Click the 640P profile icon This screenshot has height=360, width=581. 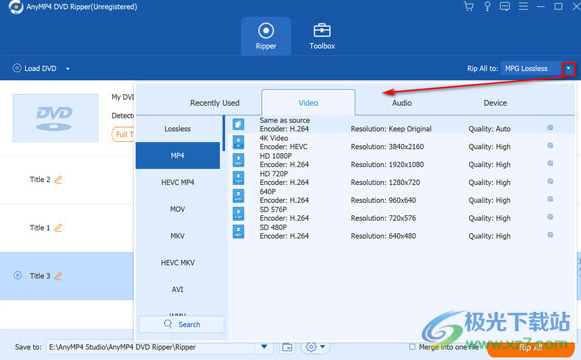(238, 196)
